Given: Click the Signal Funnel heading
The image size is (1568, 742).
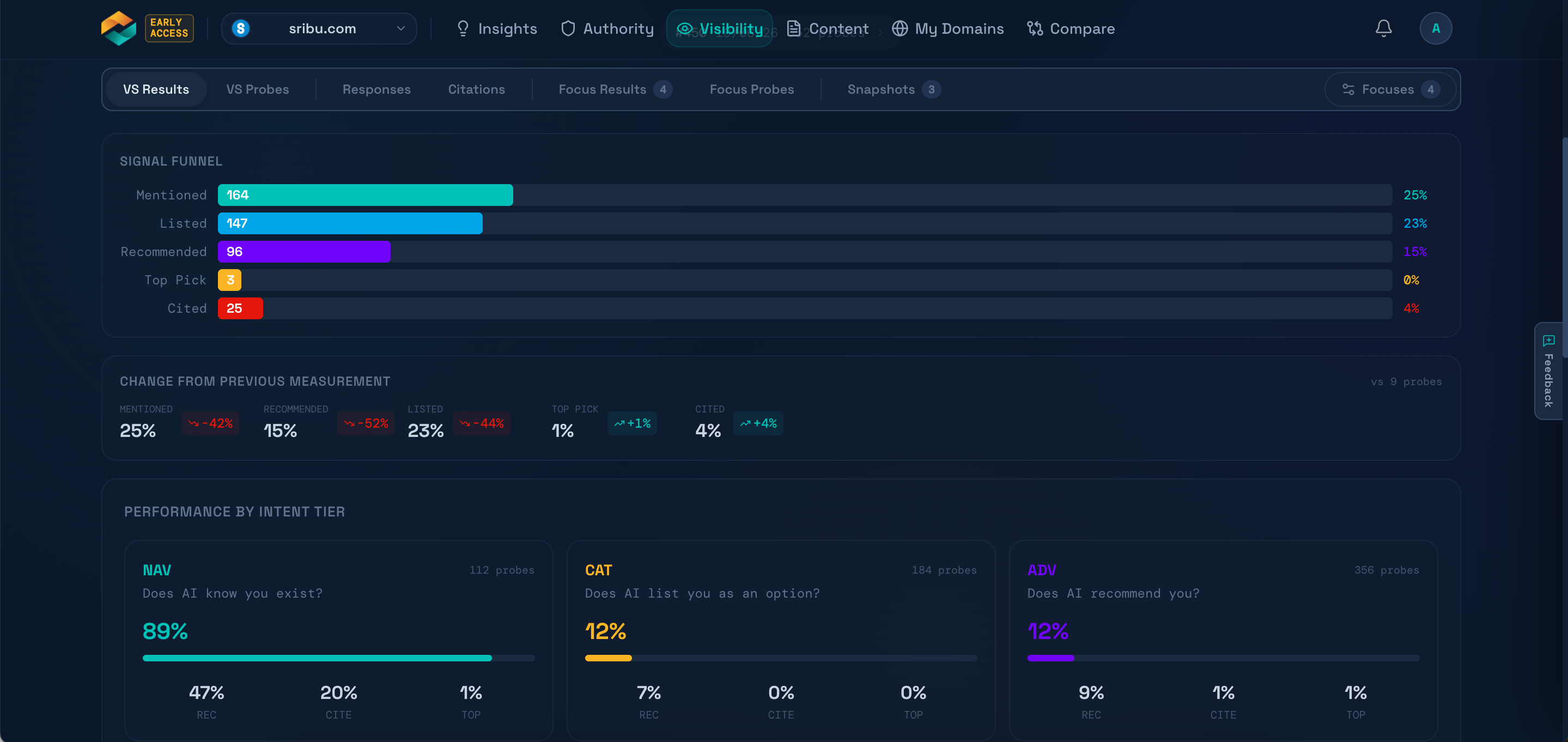Looking at the screenshot, I should [x=171, y=161].
